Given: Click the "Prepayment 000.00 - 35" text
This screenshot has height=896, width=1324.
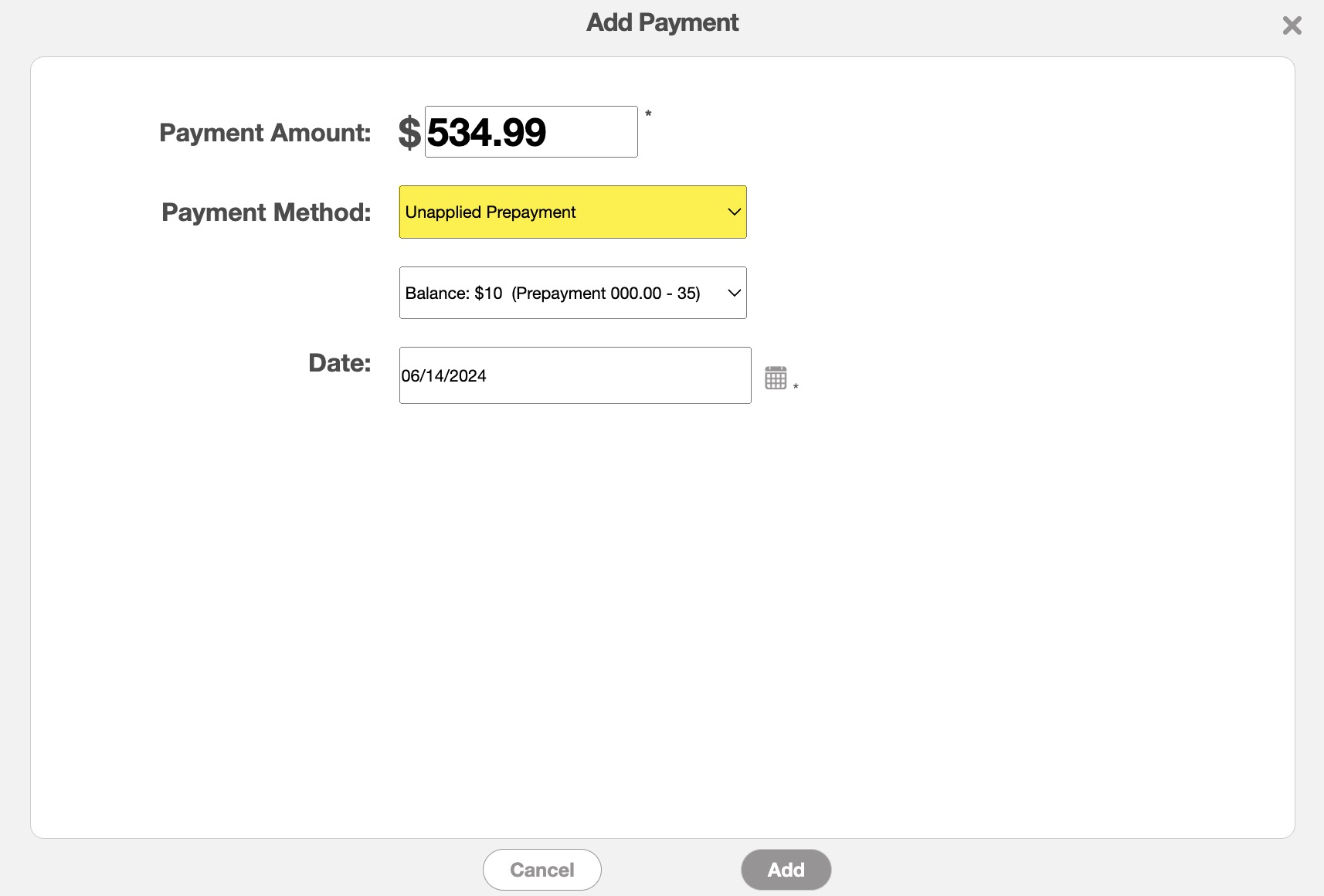Looking at the screenshot, I should coord(606,294).
